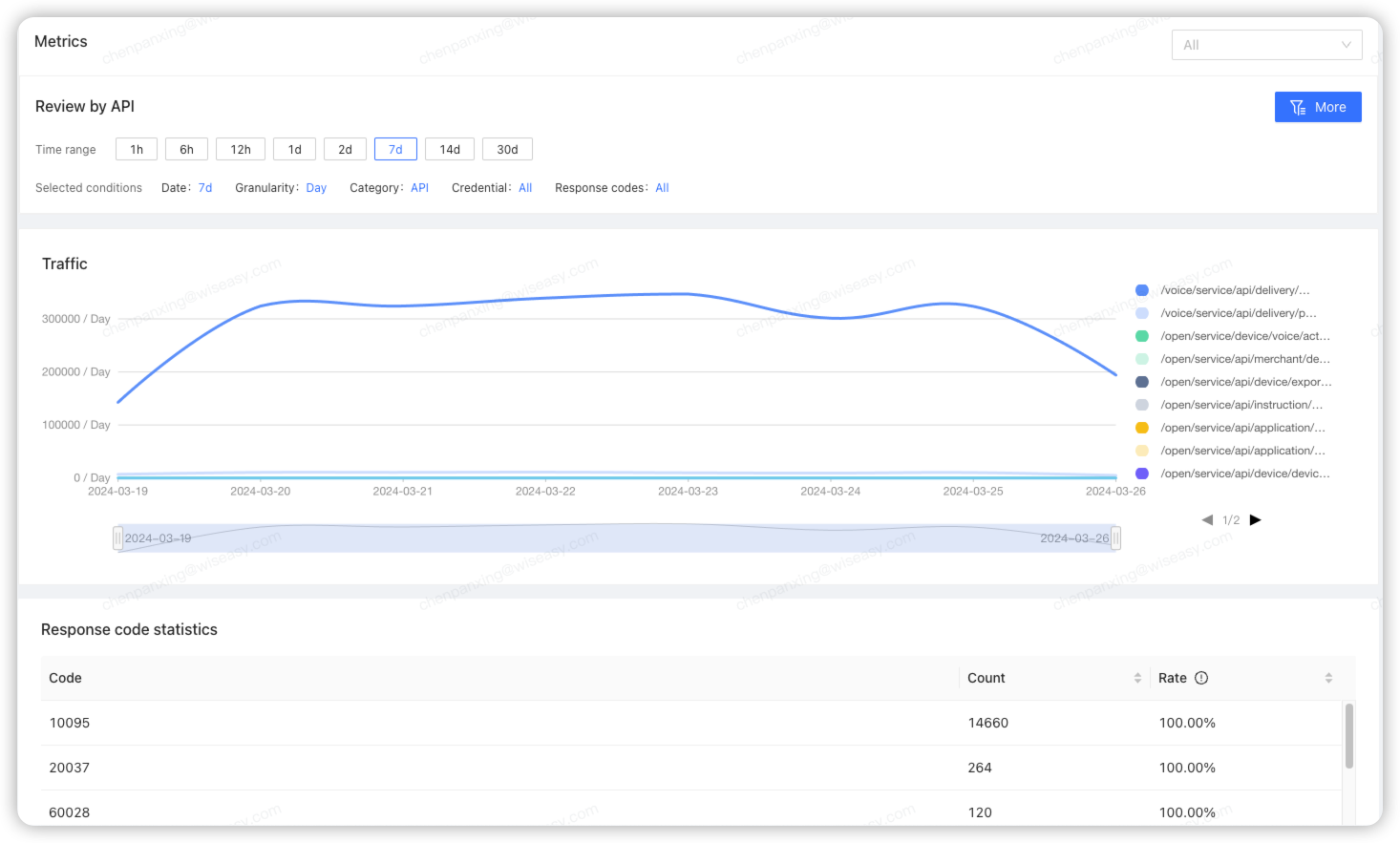The height and width of the screenshot is (843, 1400).
Task: Select the 14d time range
Action: click(450, 149)
